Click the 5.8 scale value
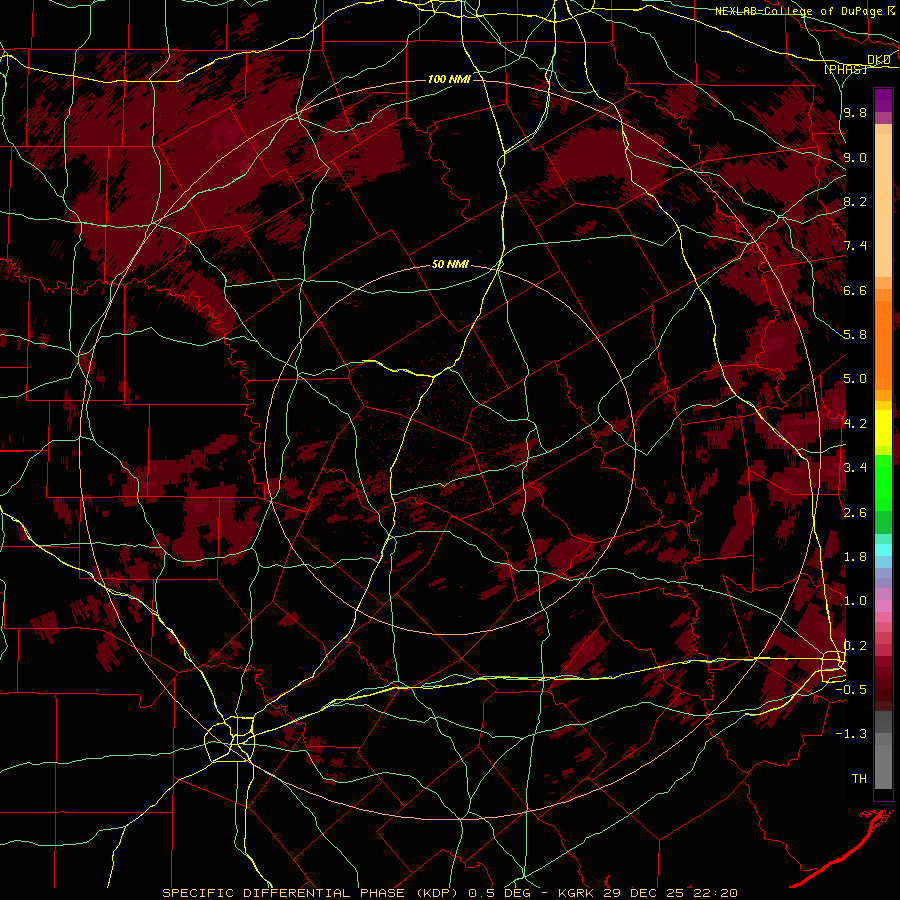 coord(855,335)
